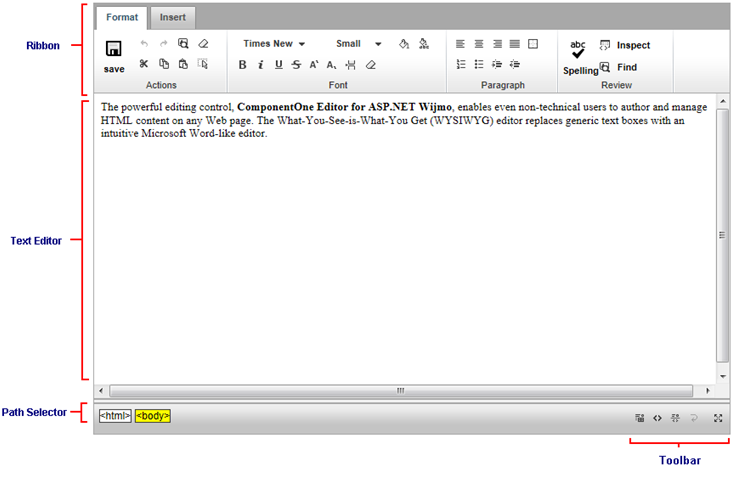Click the bold text 'ComponentOne Editor for ASP.NET Wijmo'
The width and height of the screenshot is (733, 477).
tap(345, 107)
